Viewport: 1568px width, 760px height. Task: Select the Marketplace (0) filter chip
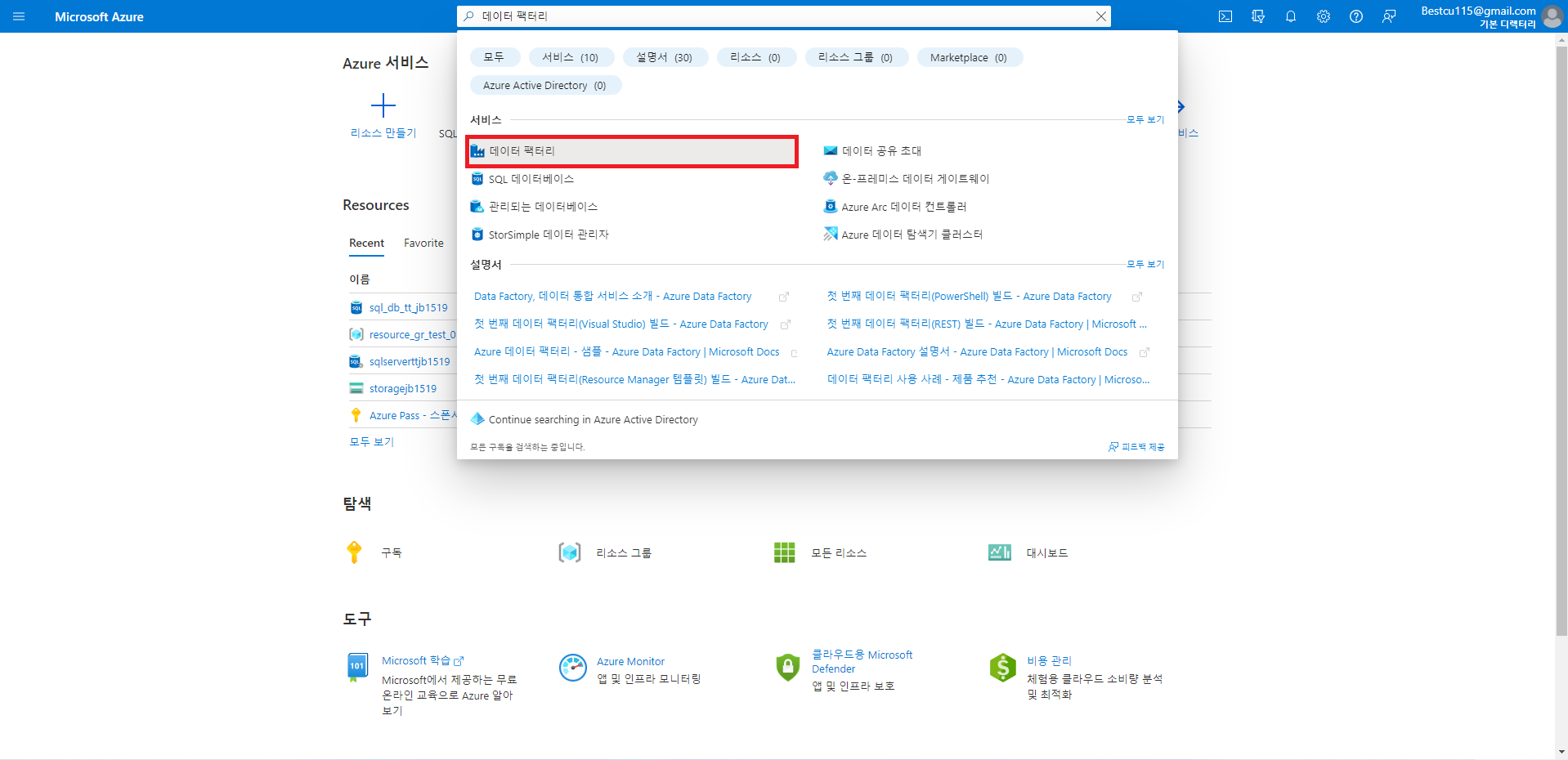click(x=969, y=57)
